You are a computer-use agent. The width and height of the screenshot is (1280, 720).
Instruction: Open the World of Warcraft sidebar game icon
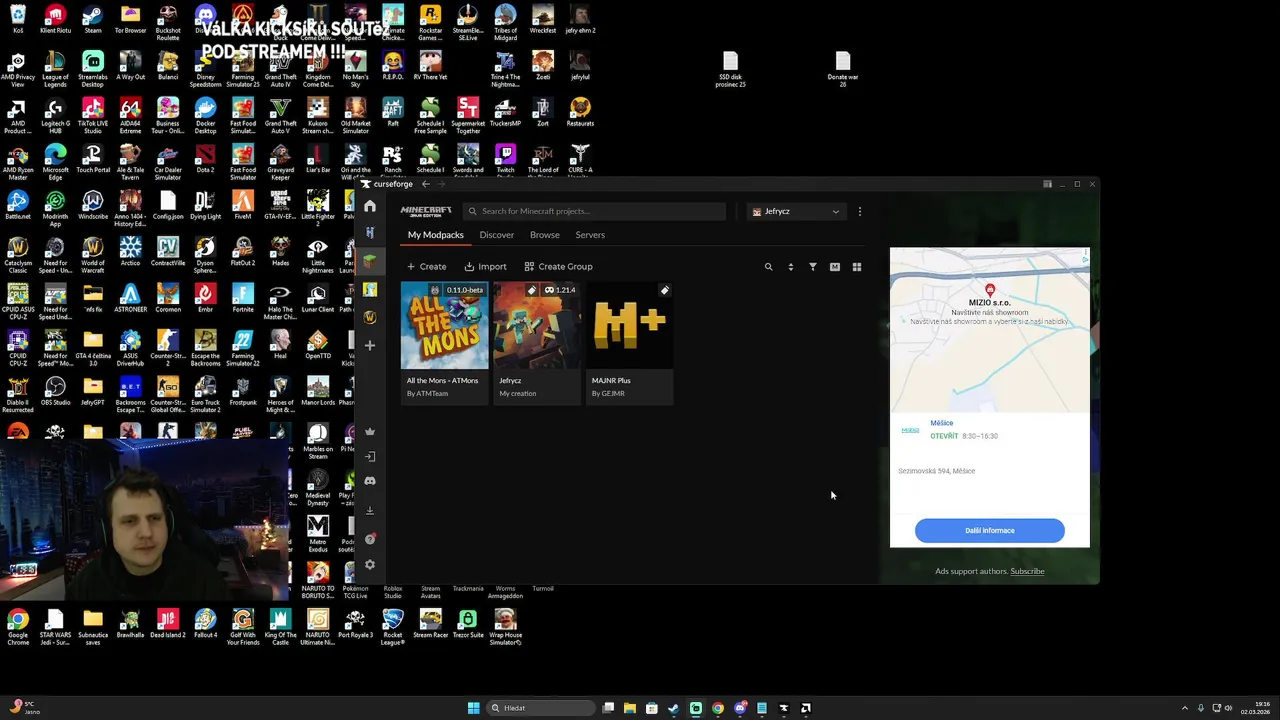click(x=370, y=317)
